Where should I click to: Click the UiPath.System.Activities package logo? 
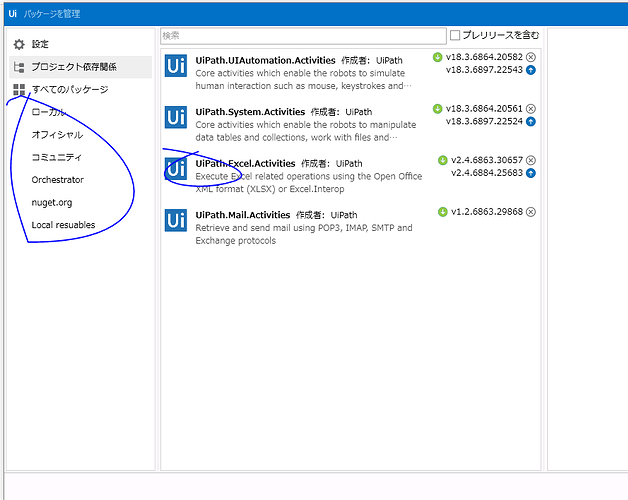click(176, 117)
